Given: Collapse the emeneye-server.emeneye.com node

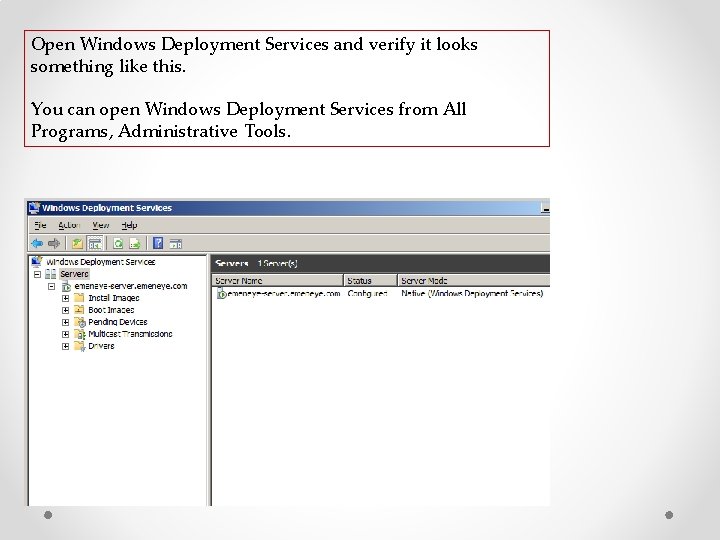Looking at the screenshot, I should 52,286.
